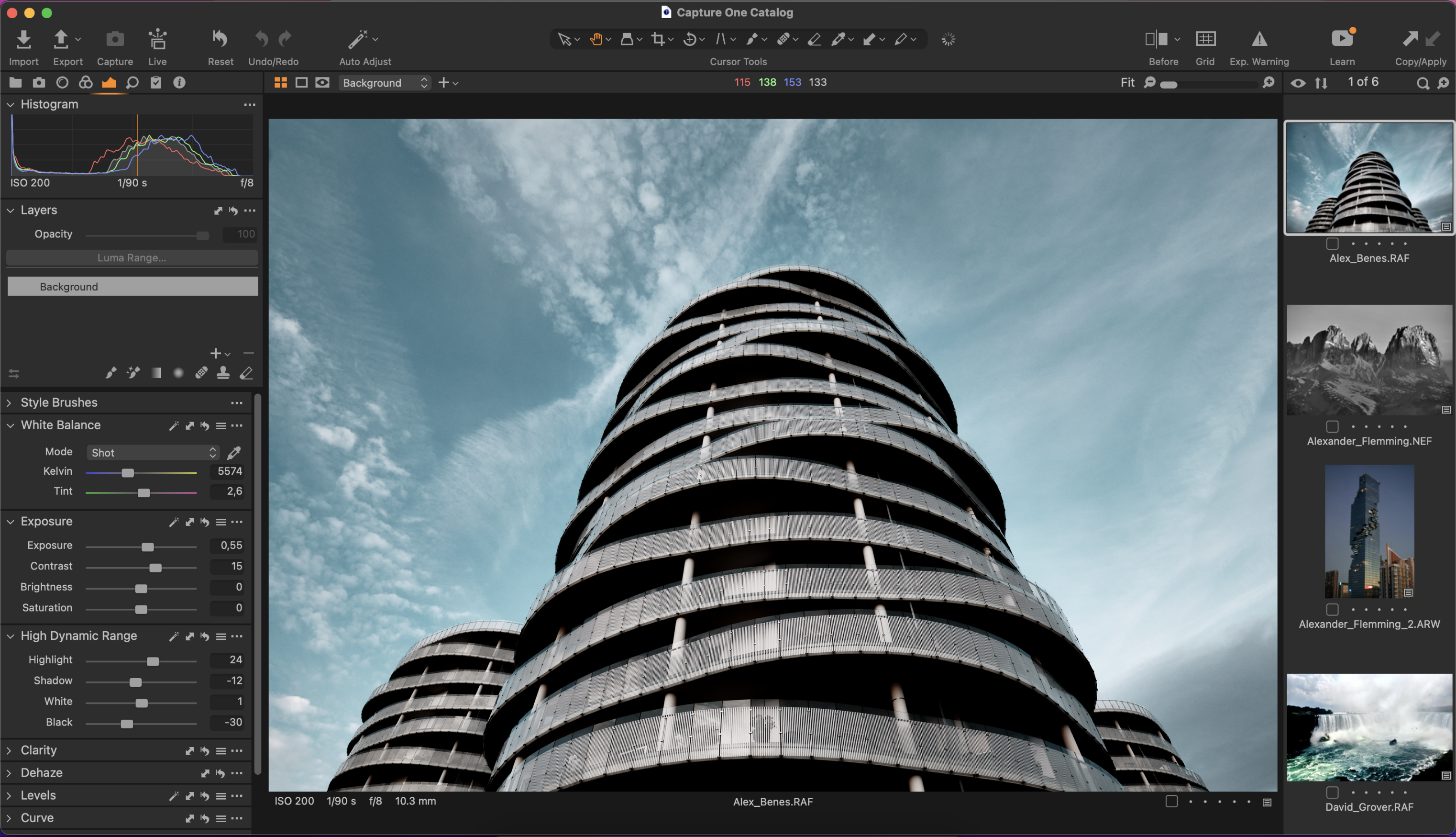Select the Pan hand cursor tool
This screenshot has width=1456, height=837.
click(596, 39)
